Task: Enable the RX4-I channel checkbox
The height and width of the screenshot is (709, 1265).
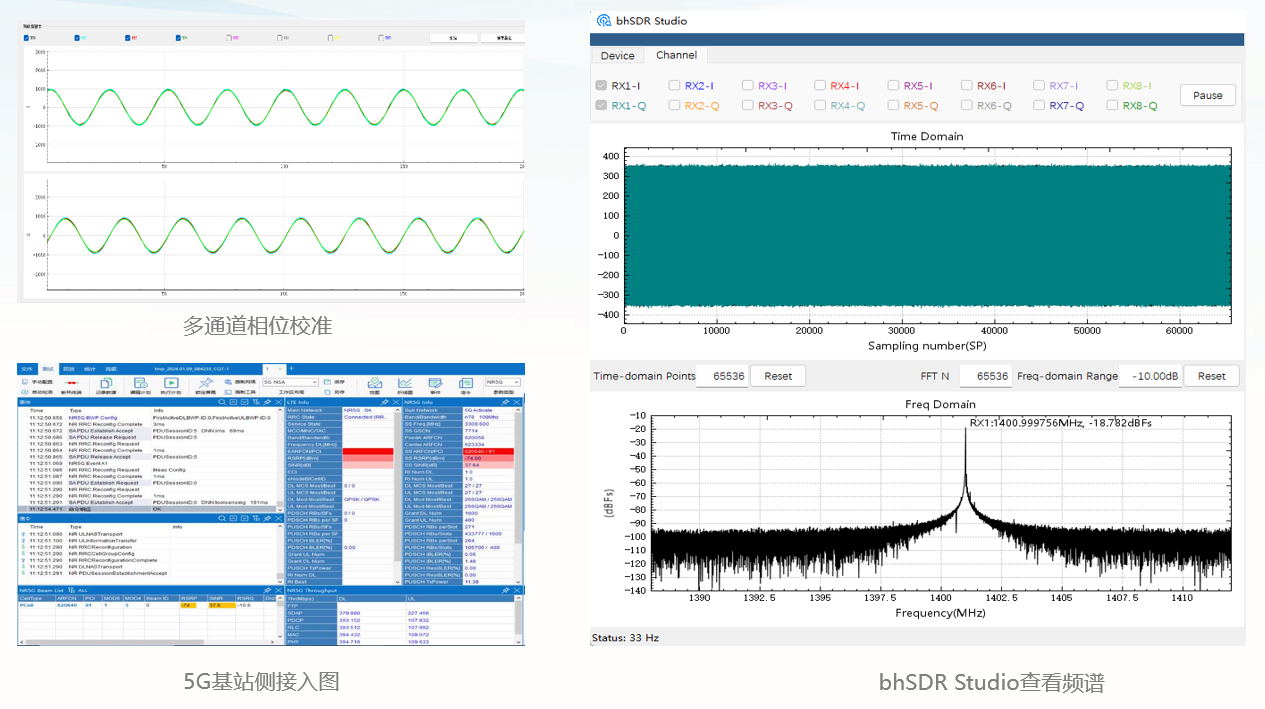Action: tap(821, 86)
